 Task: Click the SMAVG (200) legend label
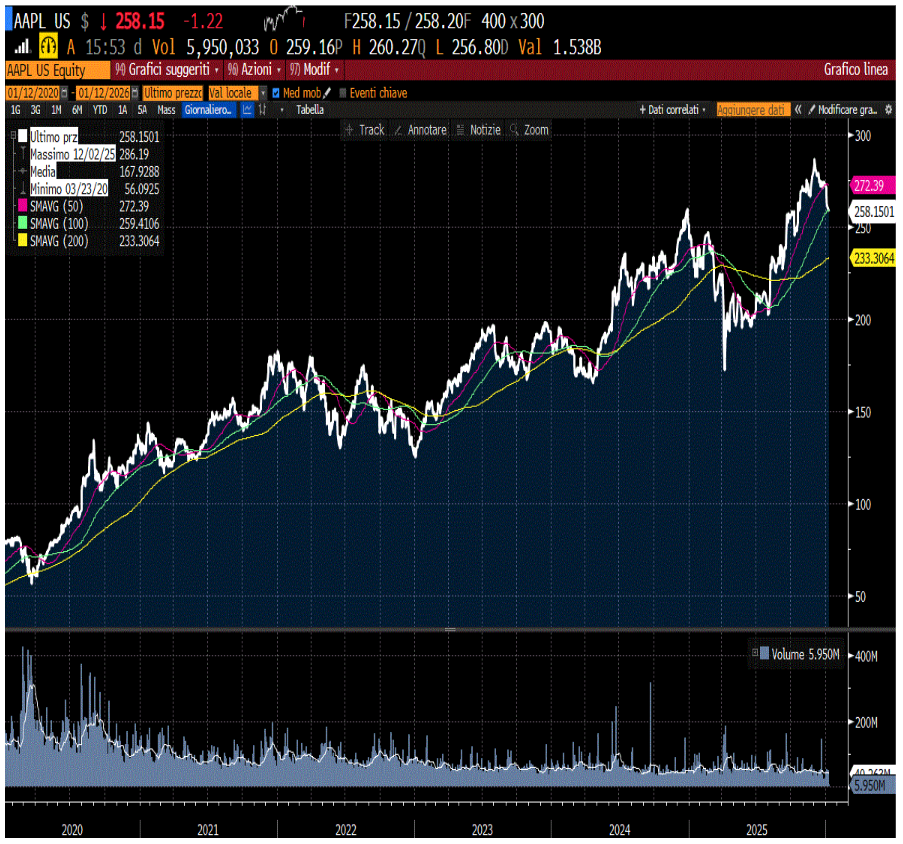point(59,241)
